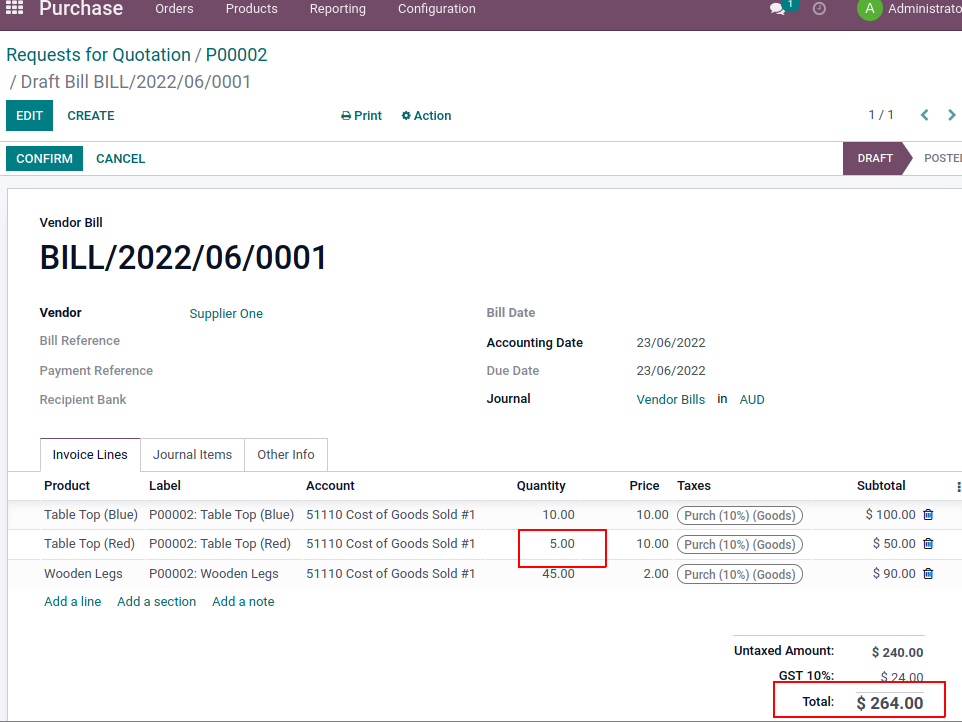Open the apps grid menu icon
This screenshot has width=962, height=722.
pyautogui.click(x=14, y=8)
